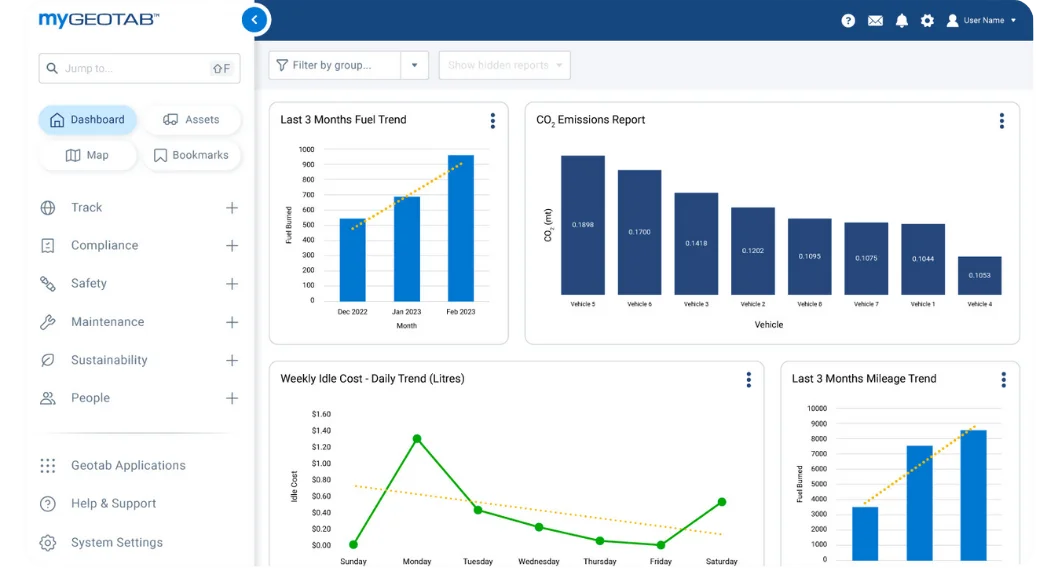Switch to the Assets tab

coord(191,120)
